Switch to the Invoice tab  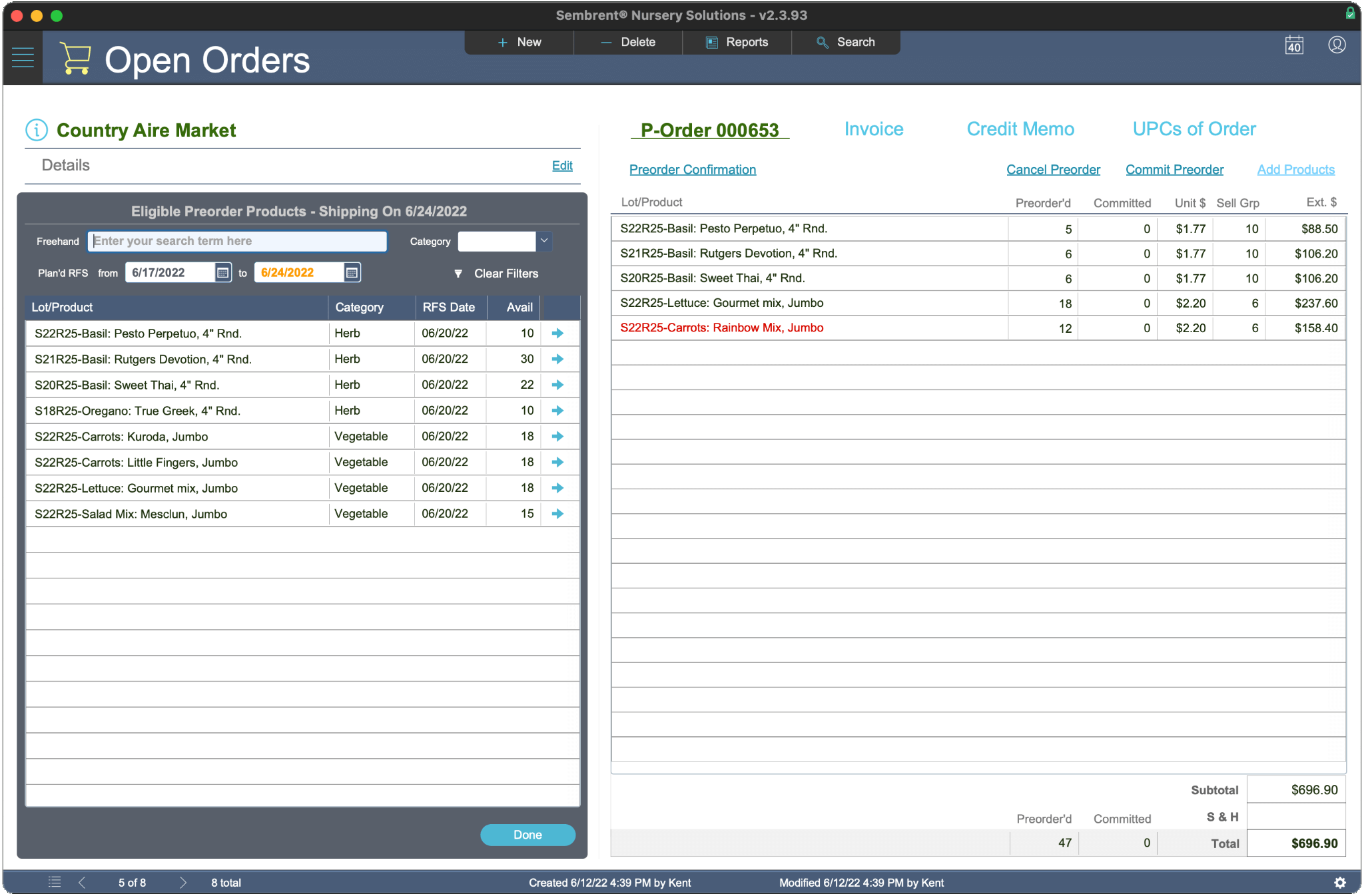874,129
